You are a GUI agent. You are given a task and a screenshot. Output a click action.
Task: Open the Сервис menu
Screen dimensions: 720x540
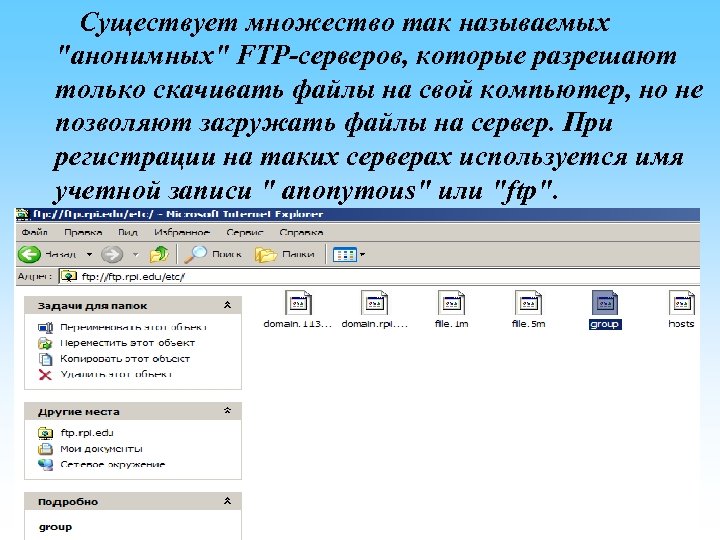245,232
